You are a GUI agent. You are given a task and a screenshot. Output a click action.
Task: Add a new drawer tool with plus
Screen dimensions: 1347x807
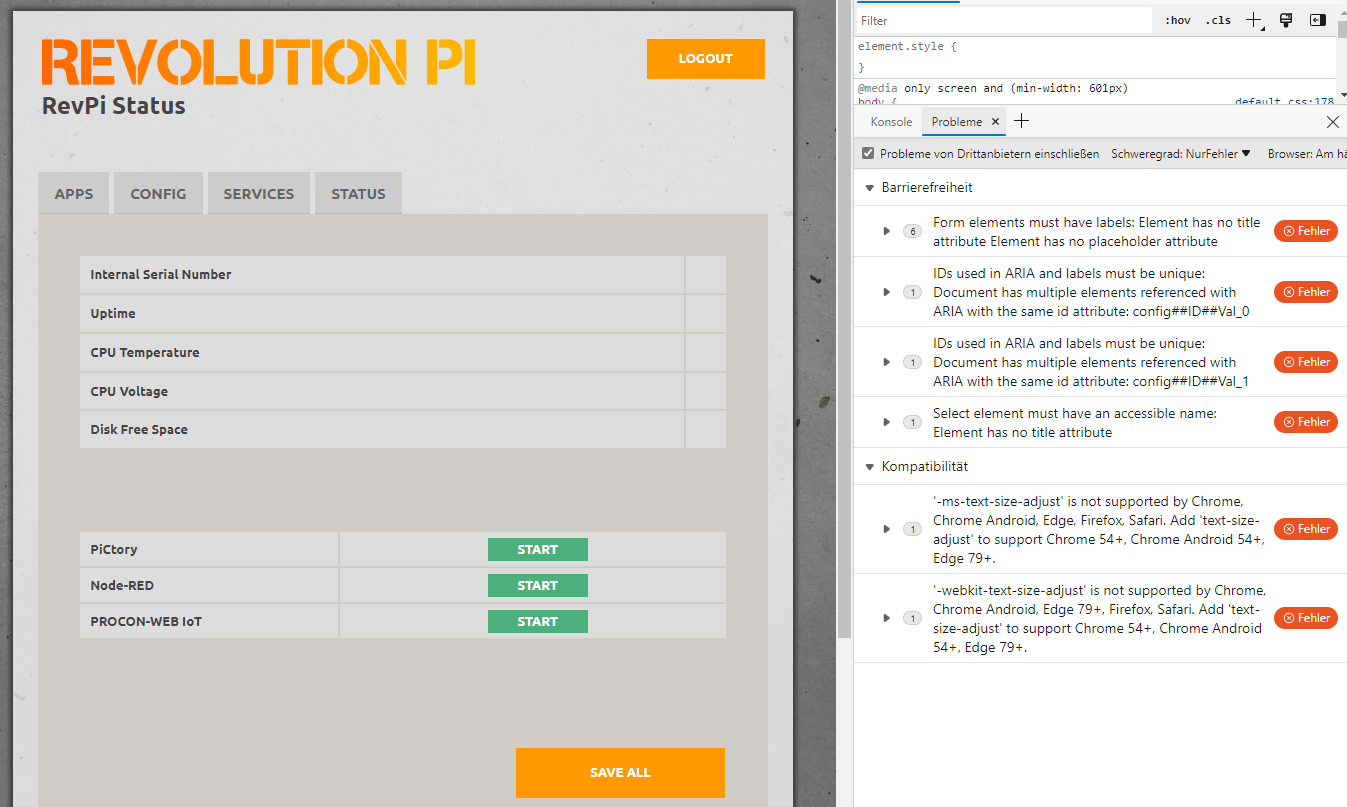(1021, 121)
